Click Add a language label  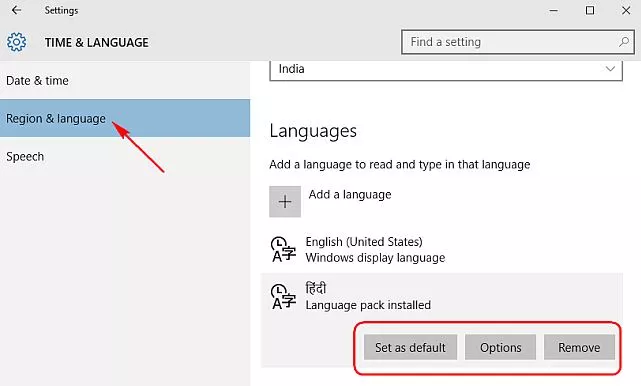click(x=350, y=195)
